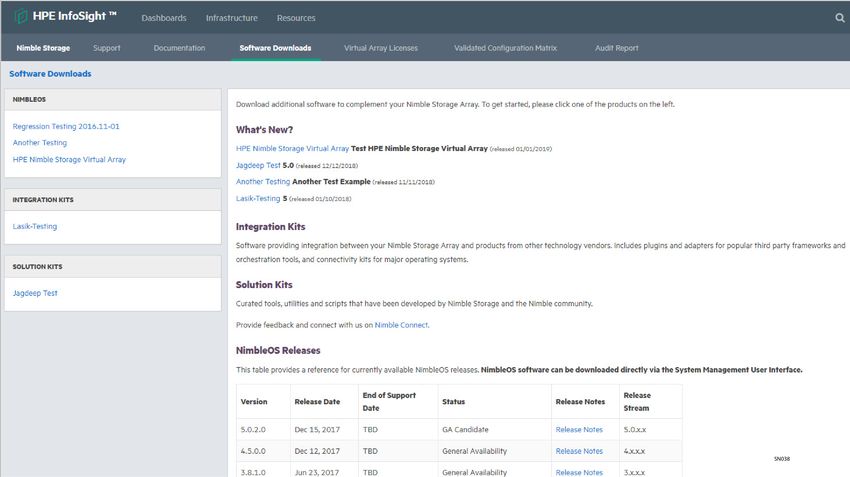
Task: Click the NIMBLEOS sidebar section header
Action: 113,100
